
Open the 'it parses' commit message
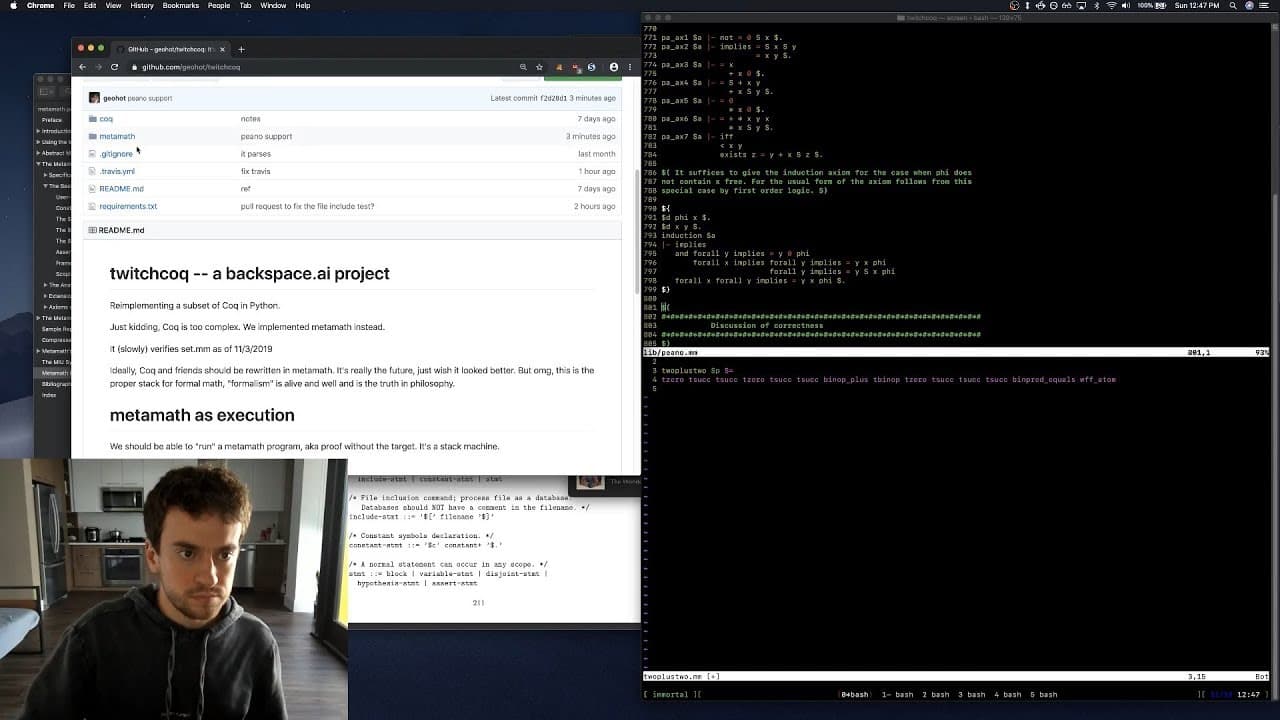[255, 154]
